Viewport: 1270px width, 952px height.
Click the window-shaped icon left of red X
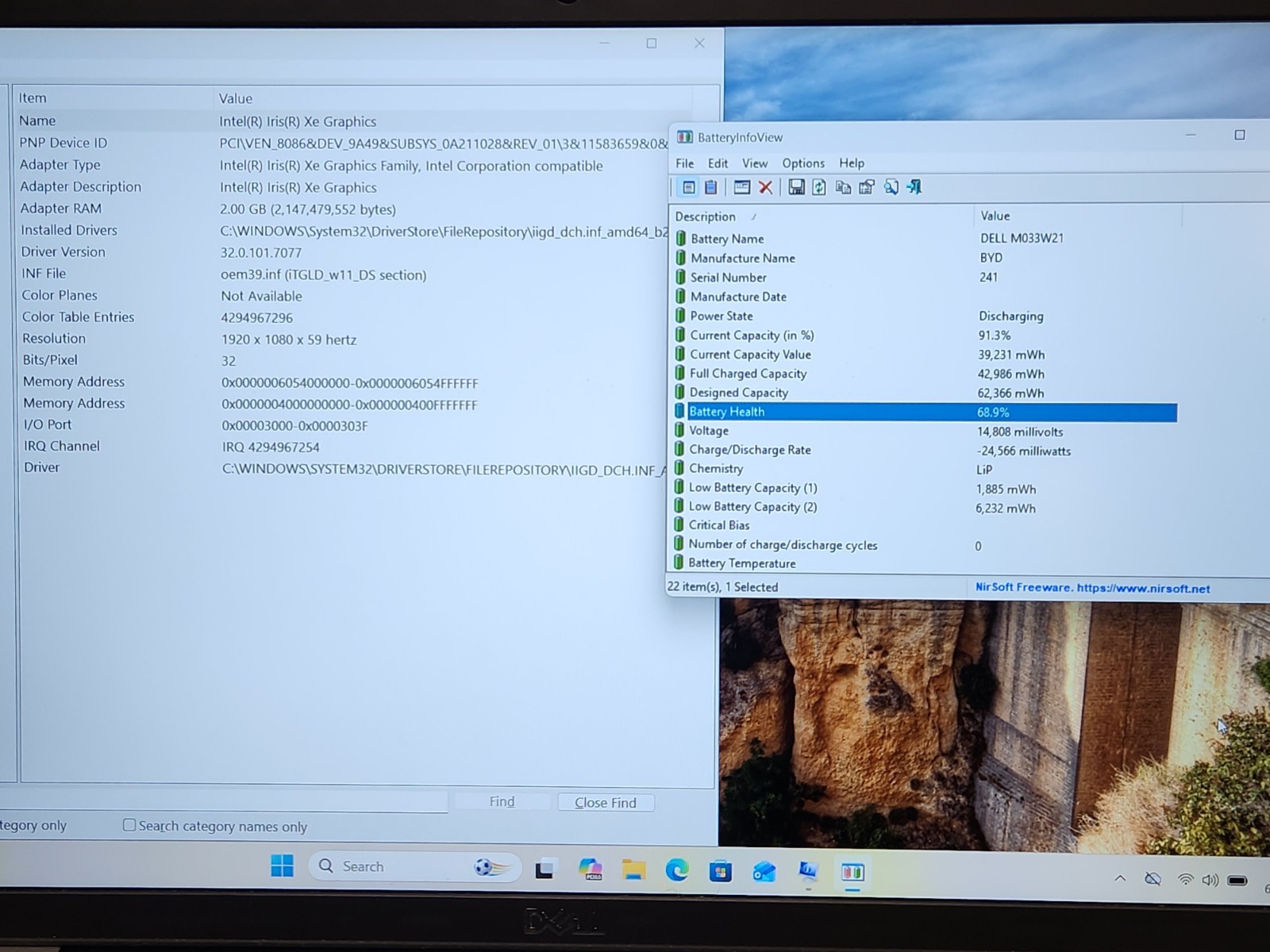pyautogui.click(x=742, y=187)
